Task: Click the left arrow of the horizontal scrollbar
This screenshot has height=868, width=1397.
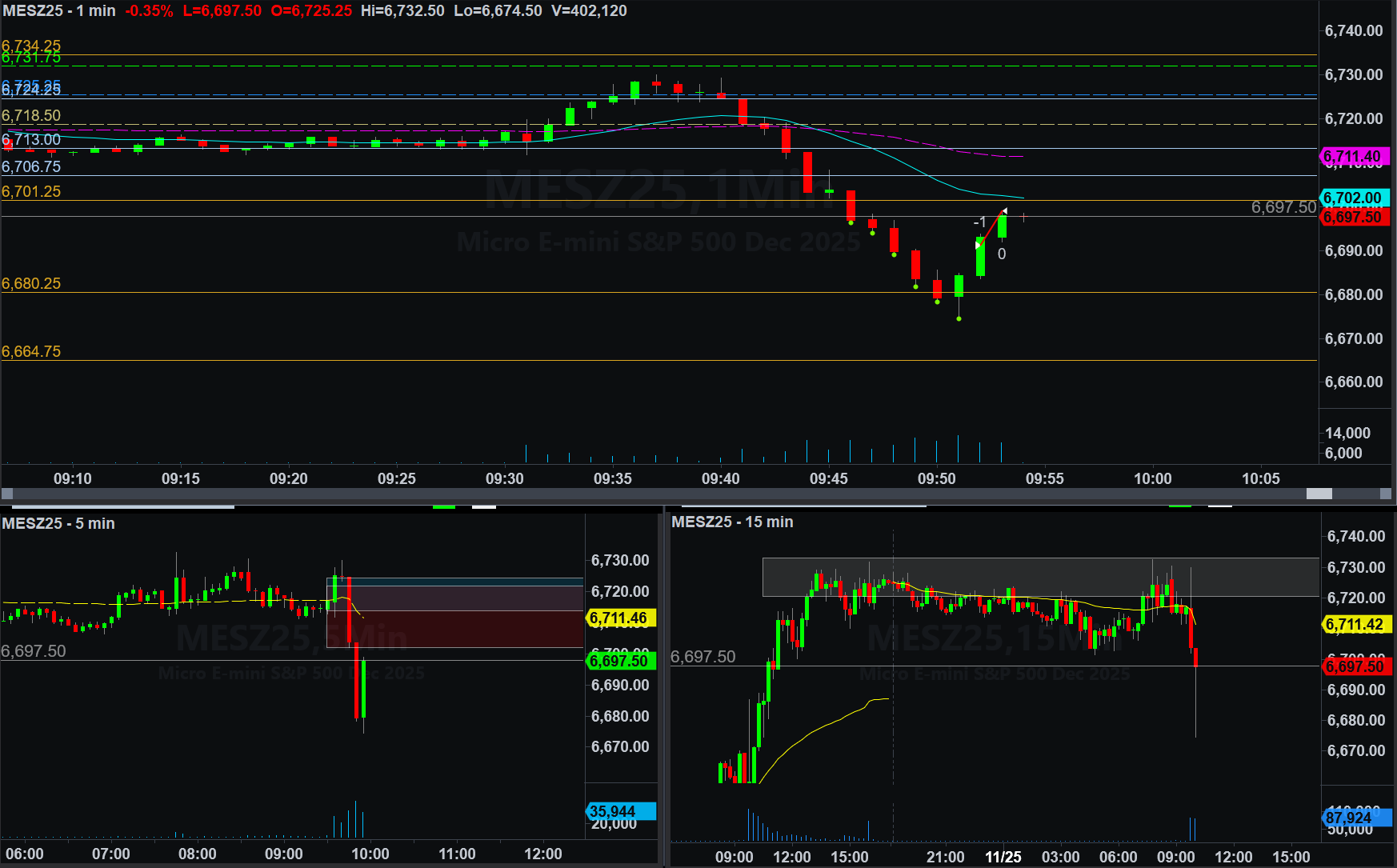Action: click(7, 494)
